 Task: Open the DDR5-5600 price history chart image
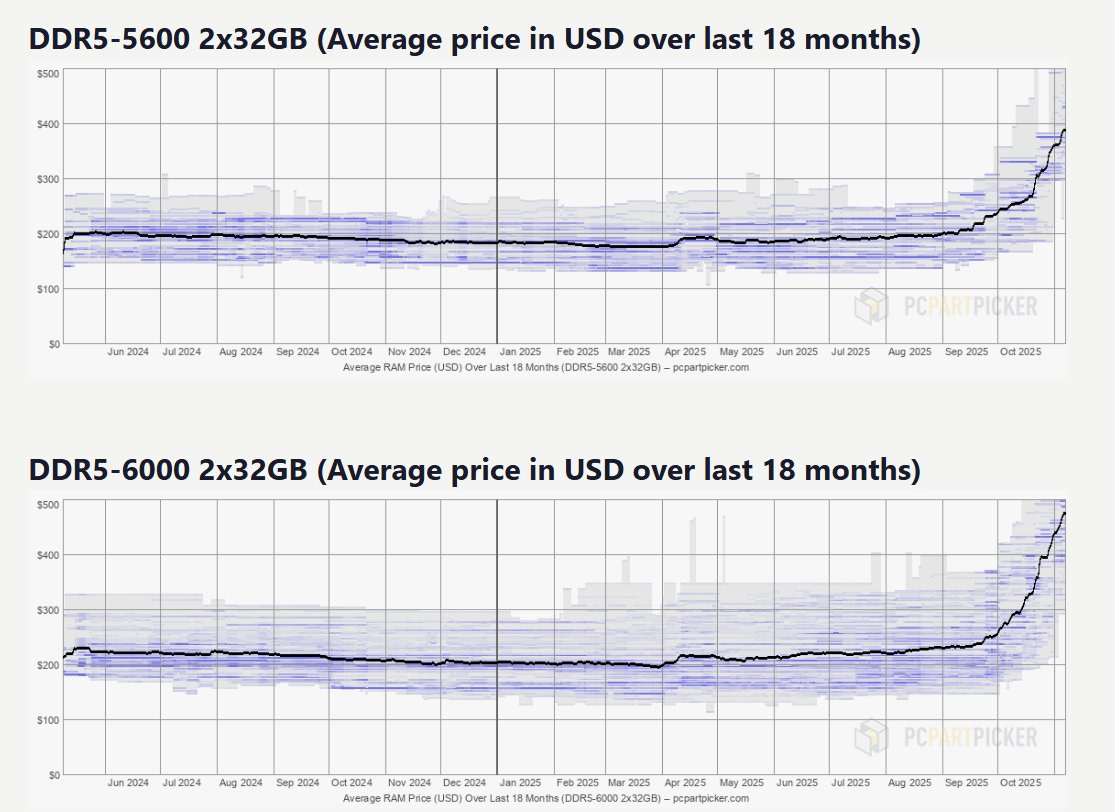(548, 220)
